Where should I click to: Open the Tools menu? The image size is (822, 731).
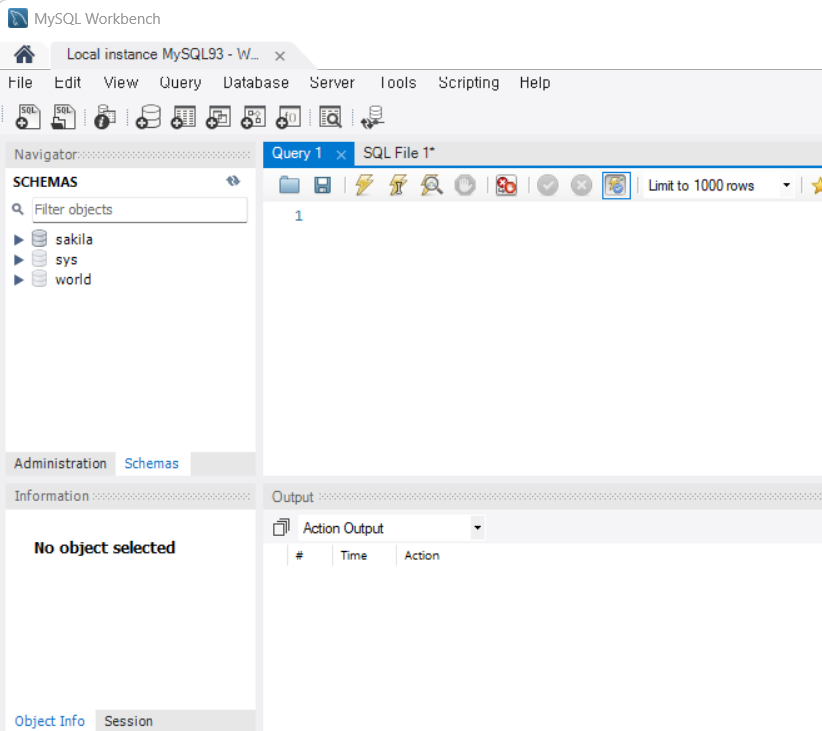[x=398, y=82]
